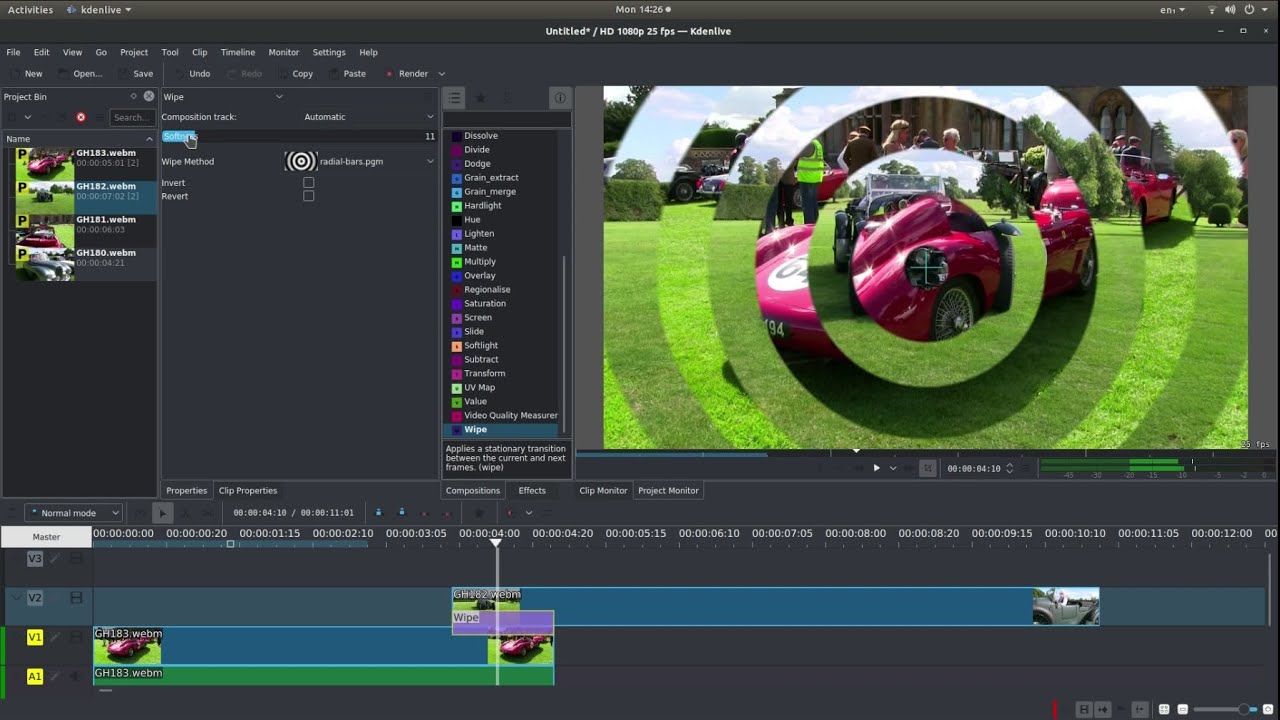The width and height of the screenshot is (1280, 720).
Task: Toggle the composition info description icon
Action: point(560,97)
